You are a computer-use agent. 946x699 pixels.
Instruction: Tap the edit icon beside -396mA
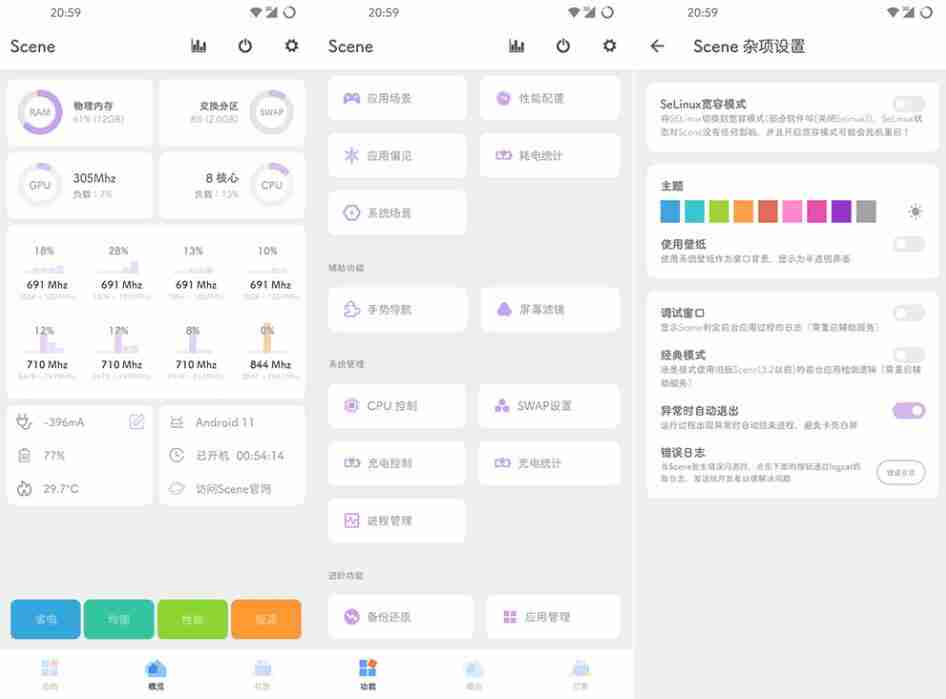click(x=137, y=422)
